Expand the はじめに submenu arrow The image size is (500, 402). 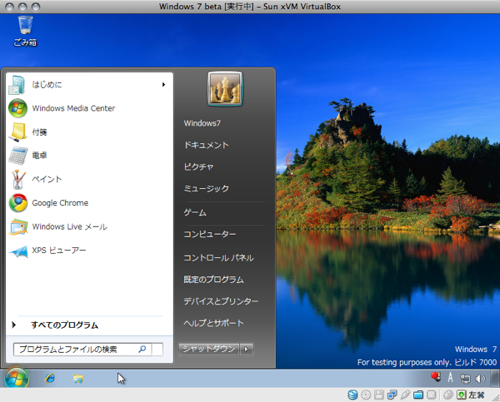point(163,85)
